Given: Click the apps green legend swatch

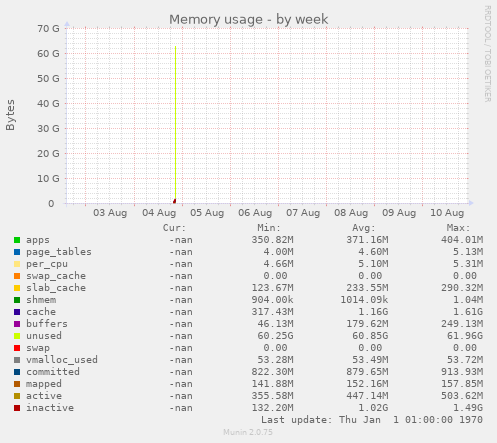Looking at the screenshot, I should point(17,240).
